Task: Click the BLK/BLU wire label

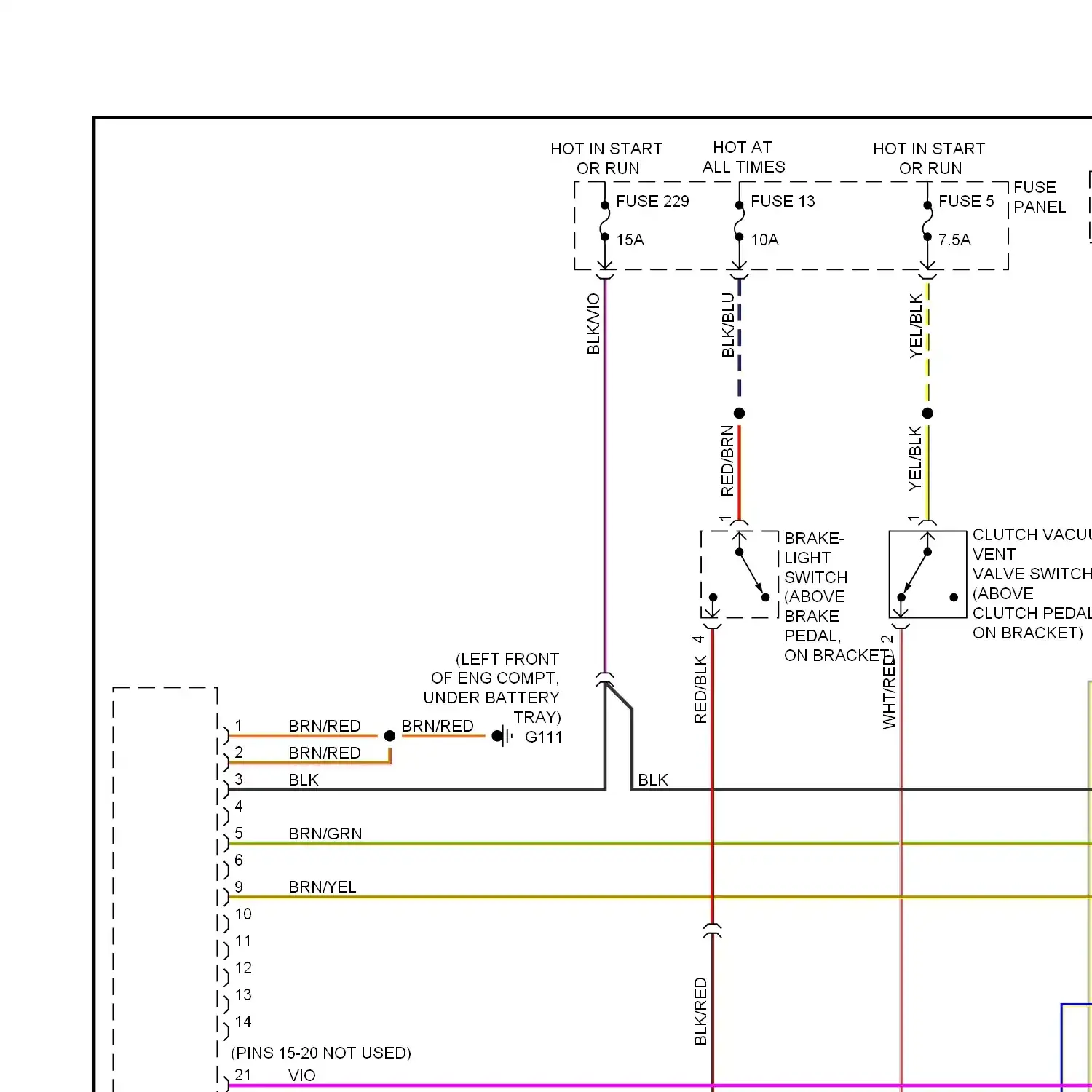Action: [x=728, y=325]
